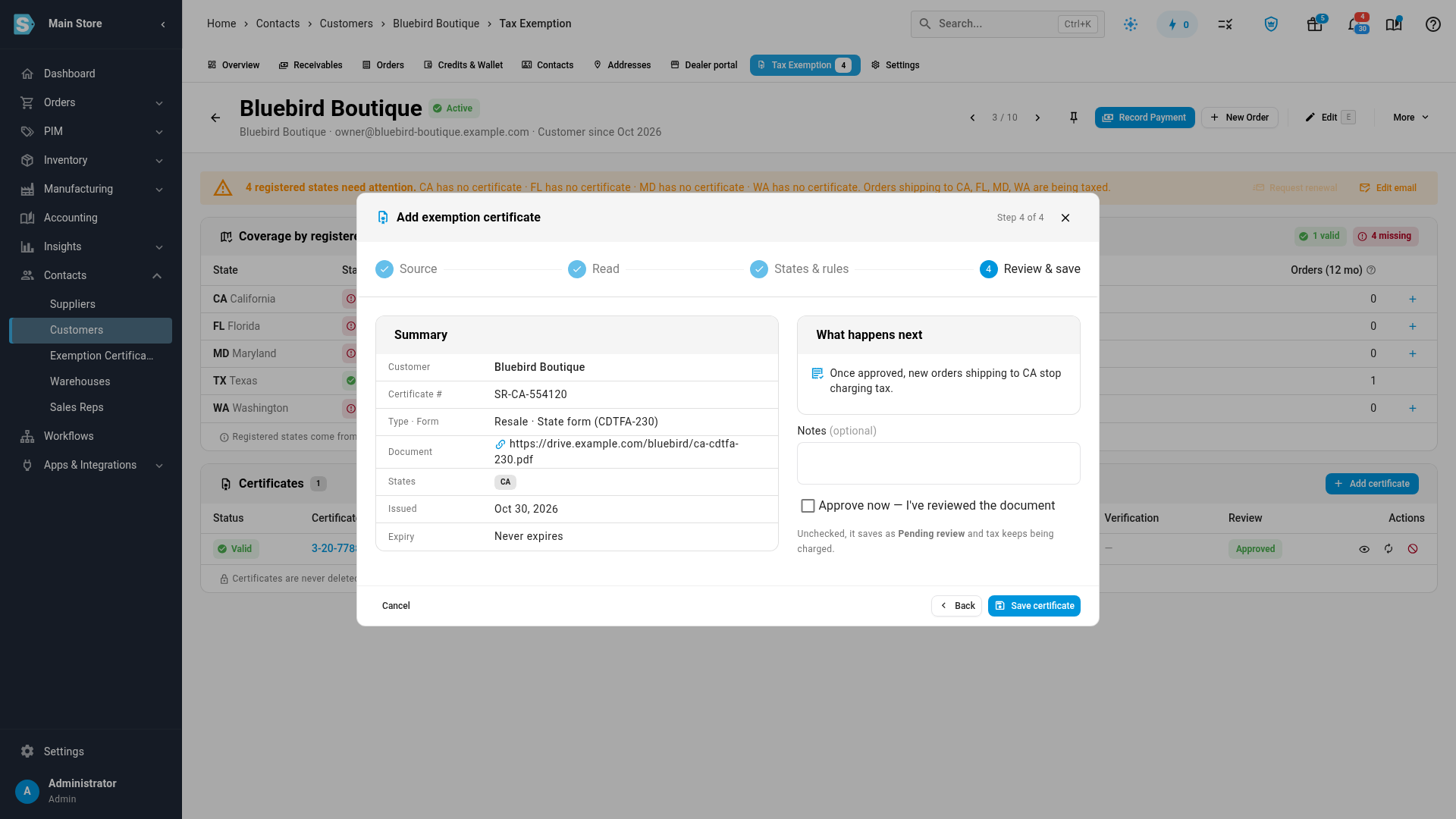This screenshot has height=819, width=1456.
Task: Jump to the Source step
Action: 406,269
